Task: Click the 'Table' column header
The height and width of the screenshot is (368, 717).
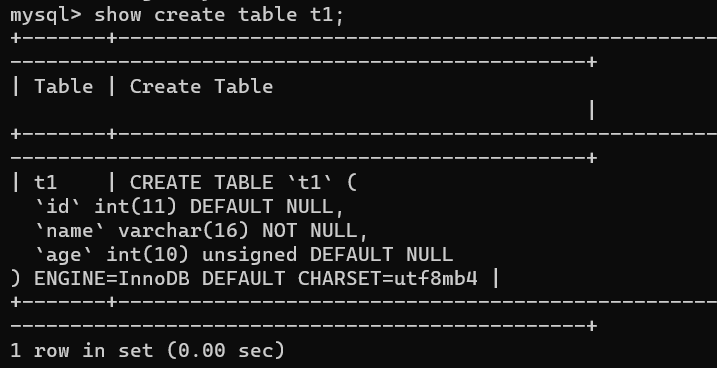Action: coord(64,86)
